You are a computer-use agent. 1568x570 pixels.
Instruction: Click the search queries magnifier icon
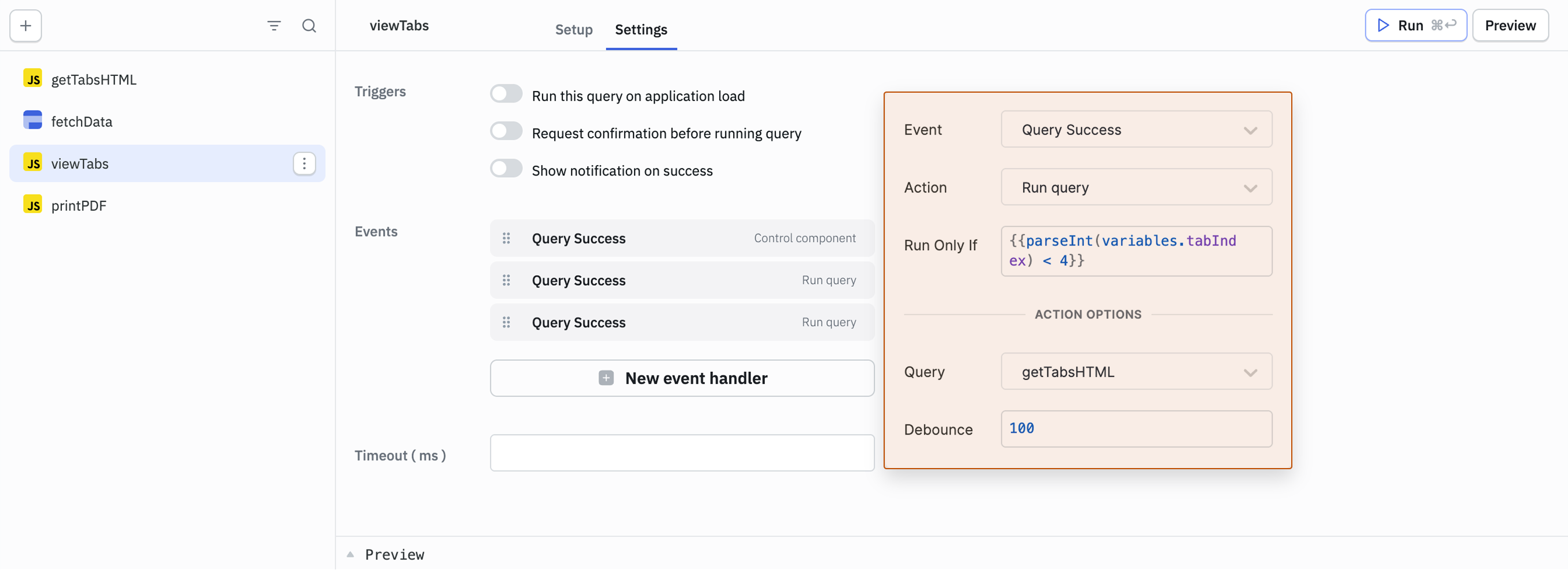click(309, 25)
